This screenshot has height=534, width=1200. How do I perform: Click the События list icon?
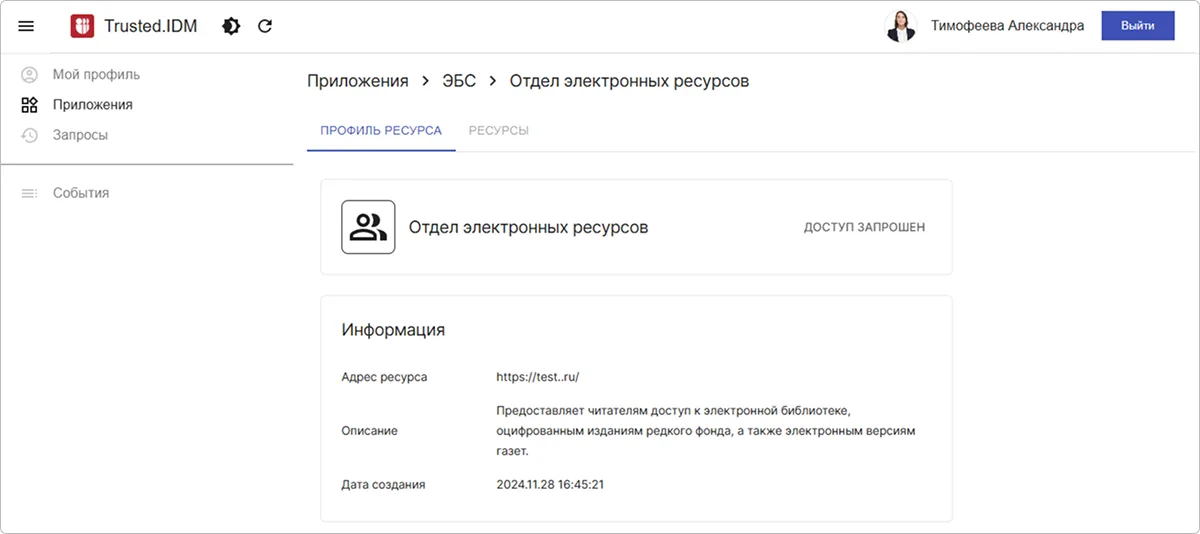tap(30, 193)
